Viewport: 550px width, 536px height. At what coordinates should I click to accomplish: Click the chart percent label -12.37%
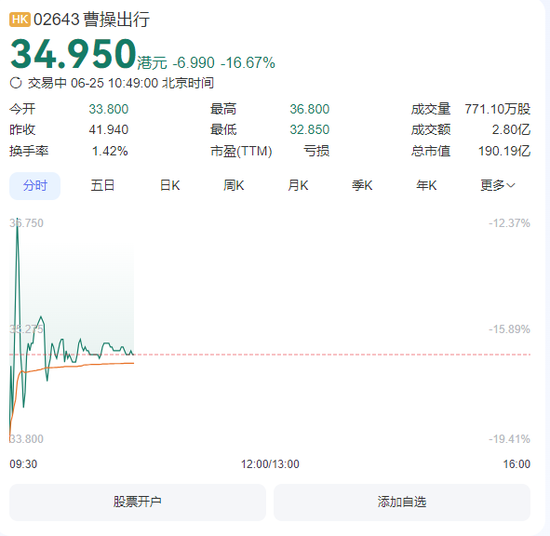click(x=509, y=223)
